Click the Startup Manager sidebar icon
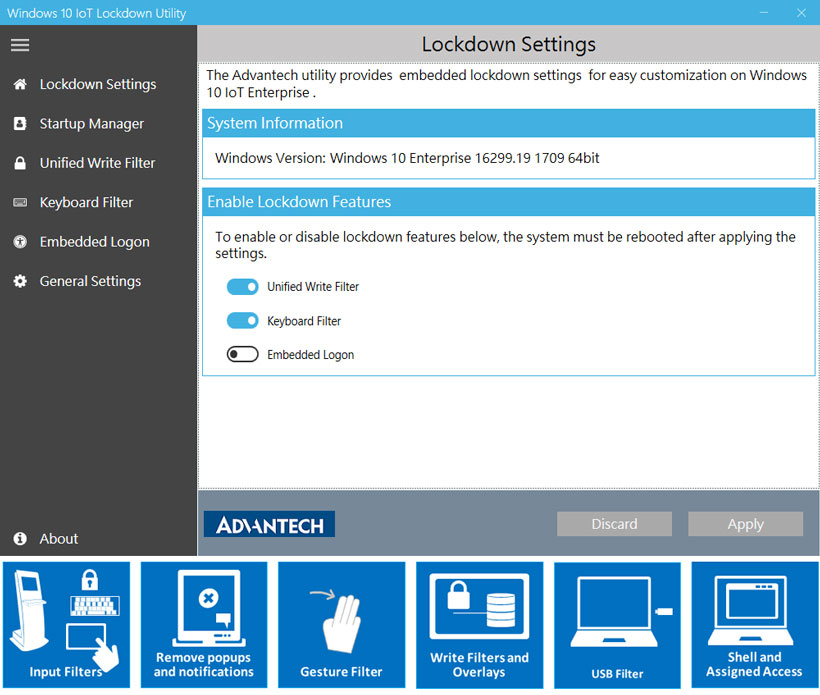Image resolution: width=820 pixels, height=695 pixels. pos(20,123)
